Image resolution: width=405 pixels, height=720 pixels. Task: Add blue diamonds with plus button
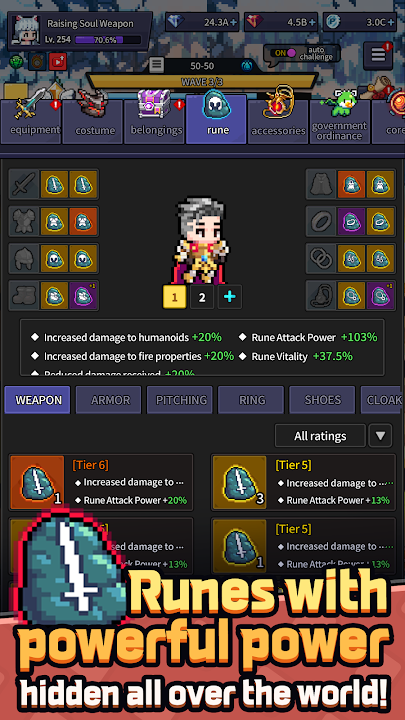(234, 22)
